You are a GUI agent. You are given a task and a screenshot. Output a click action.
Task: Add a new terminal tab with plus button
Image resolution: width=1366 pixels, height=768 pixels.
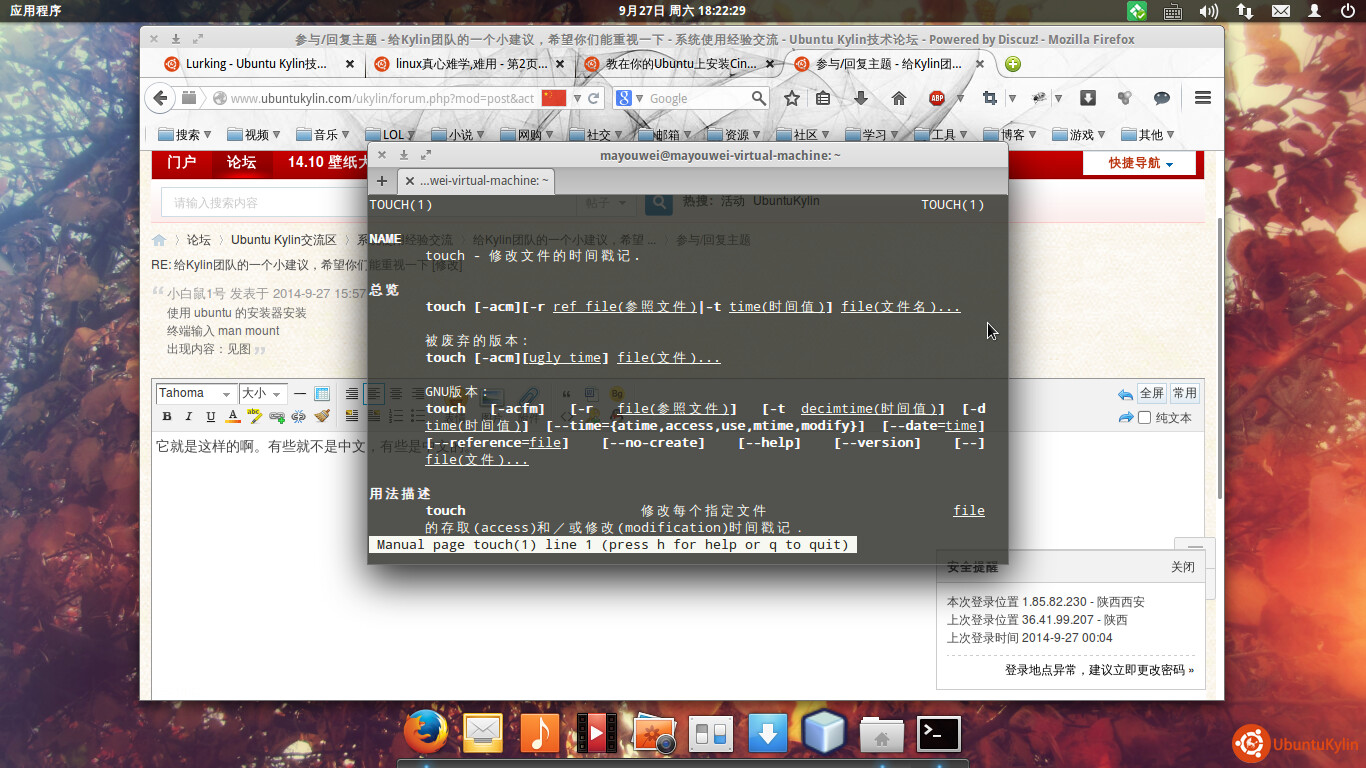(381, 181)
